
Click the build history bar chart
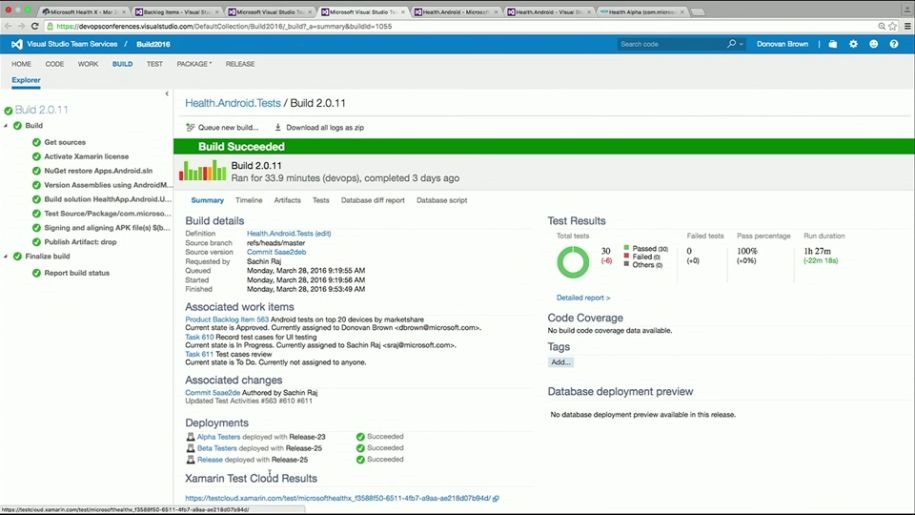[x=202, y=170]
